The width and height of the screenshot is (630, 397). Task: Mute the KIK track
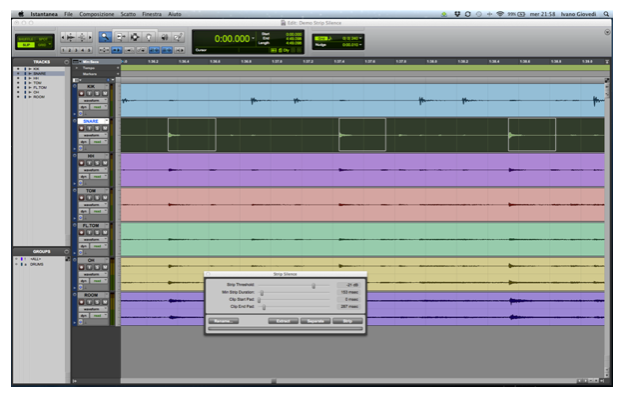click(x=104, y=94)
